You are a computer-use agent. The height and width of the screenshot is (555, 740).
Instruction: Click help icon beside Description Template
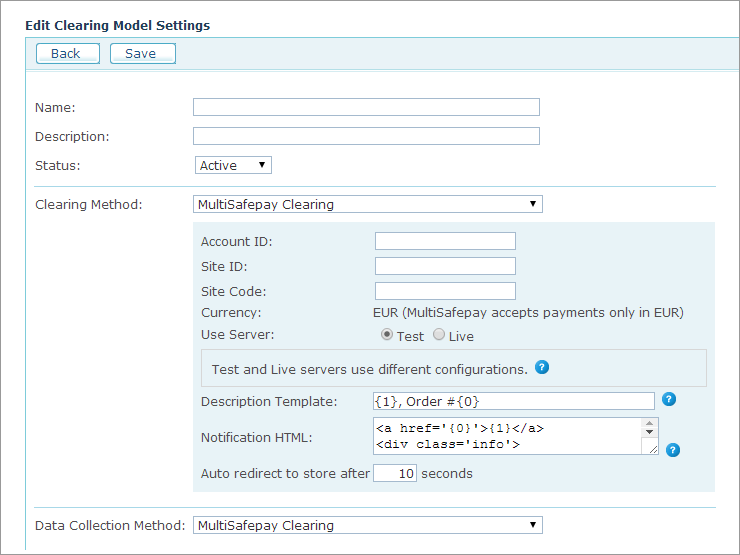point(670,399)
